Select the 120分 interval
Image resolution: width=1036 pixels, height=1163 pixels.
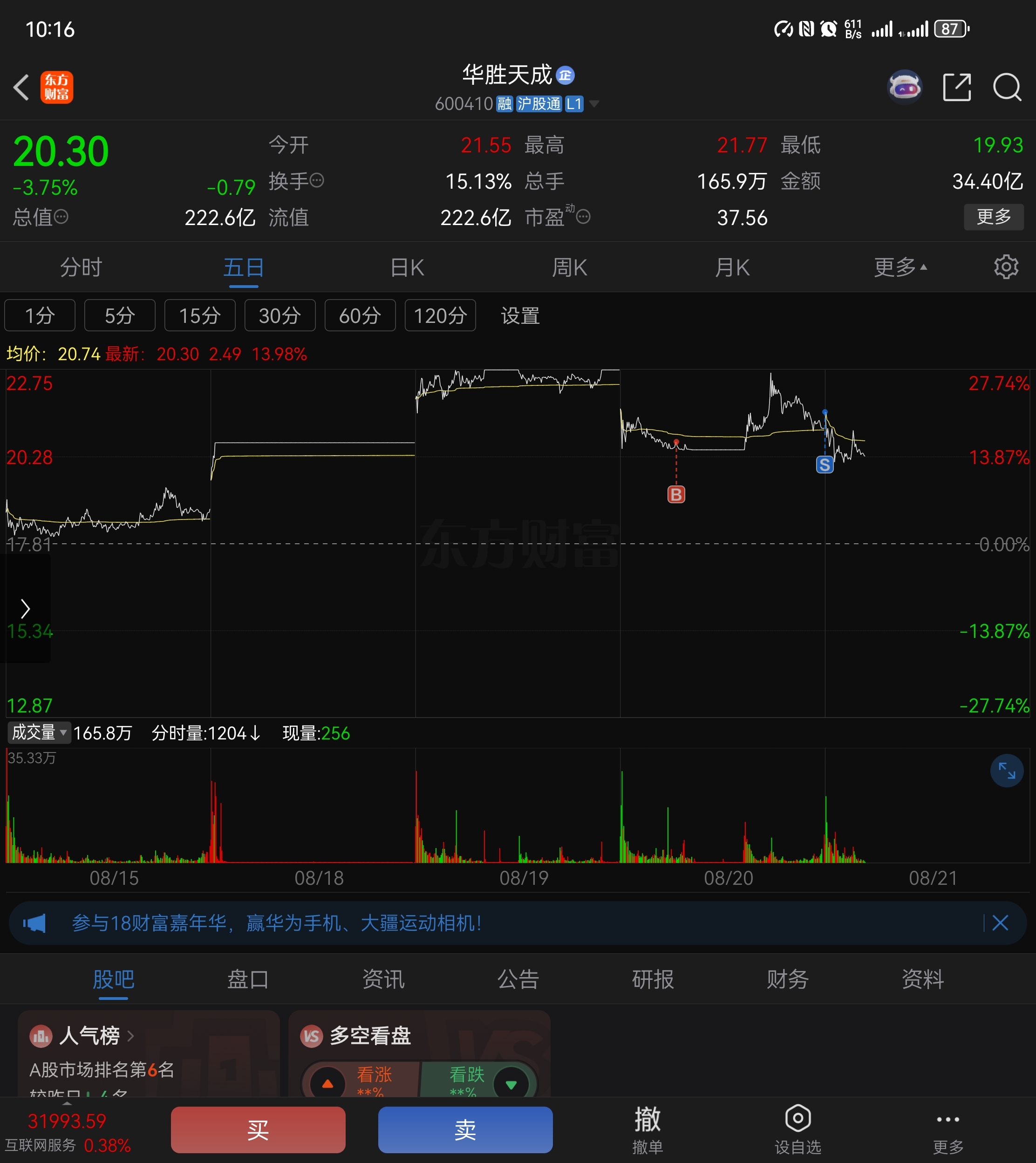click(440, 315)
